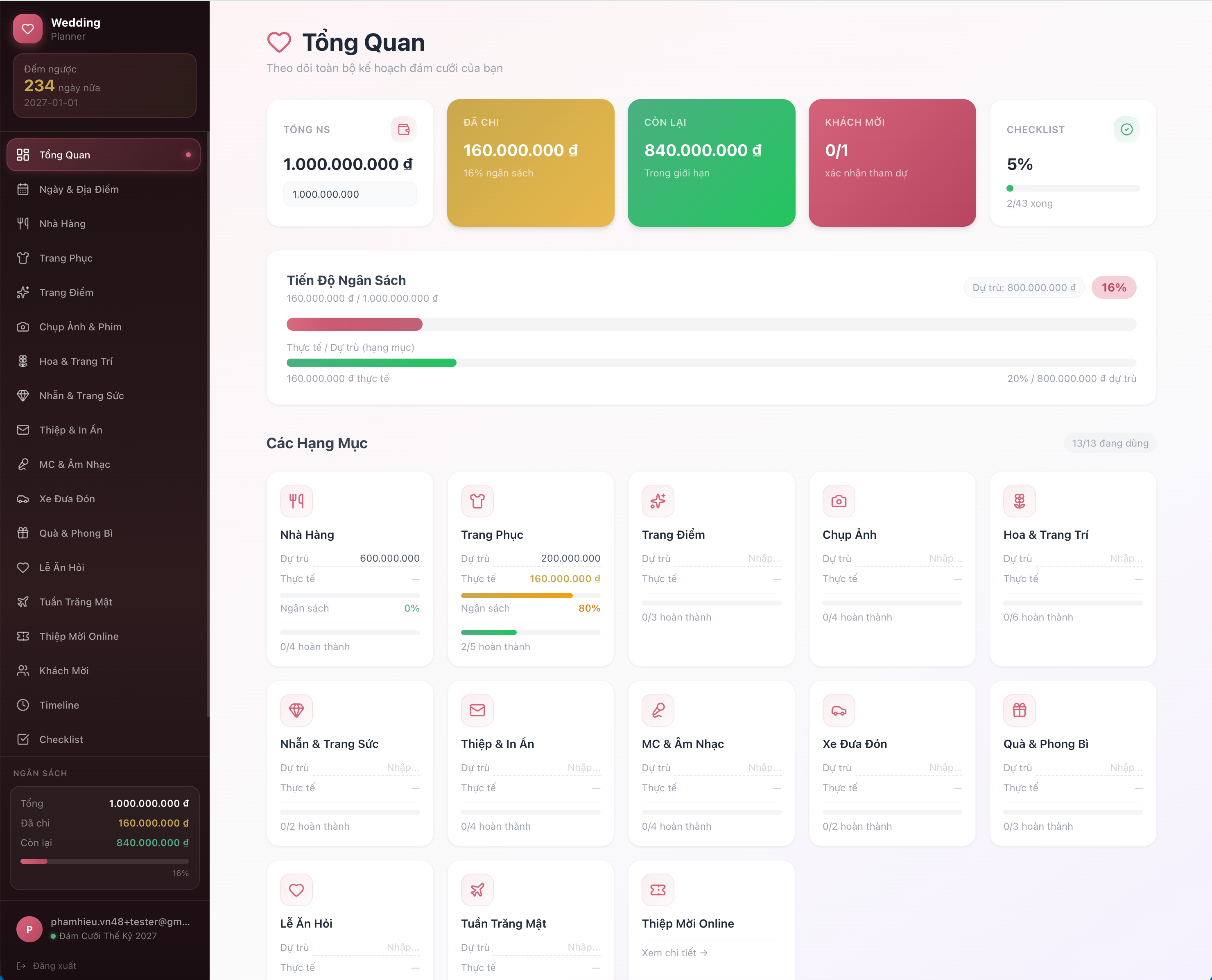The height and width of the screenshot is (980, 1212).
Task: Click the flower icon on Hoa & Trang Trí card
Action: coord(1020,501)
